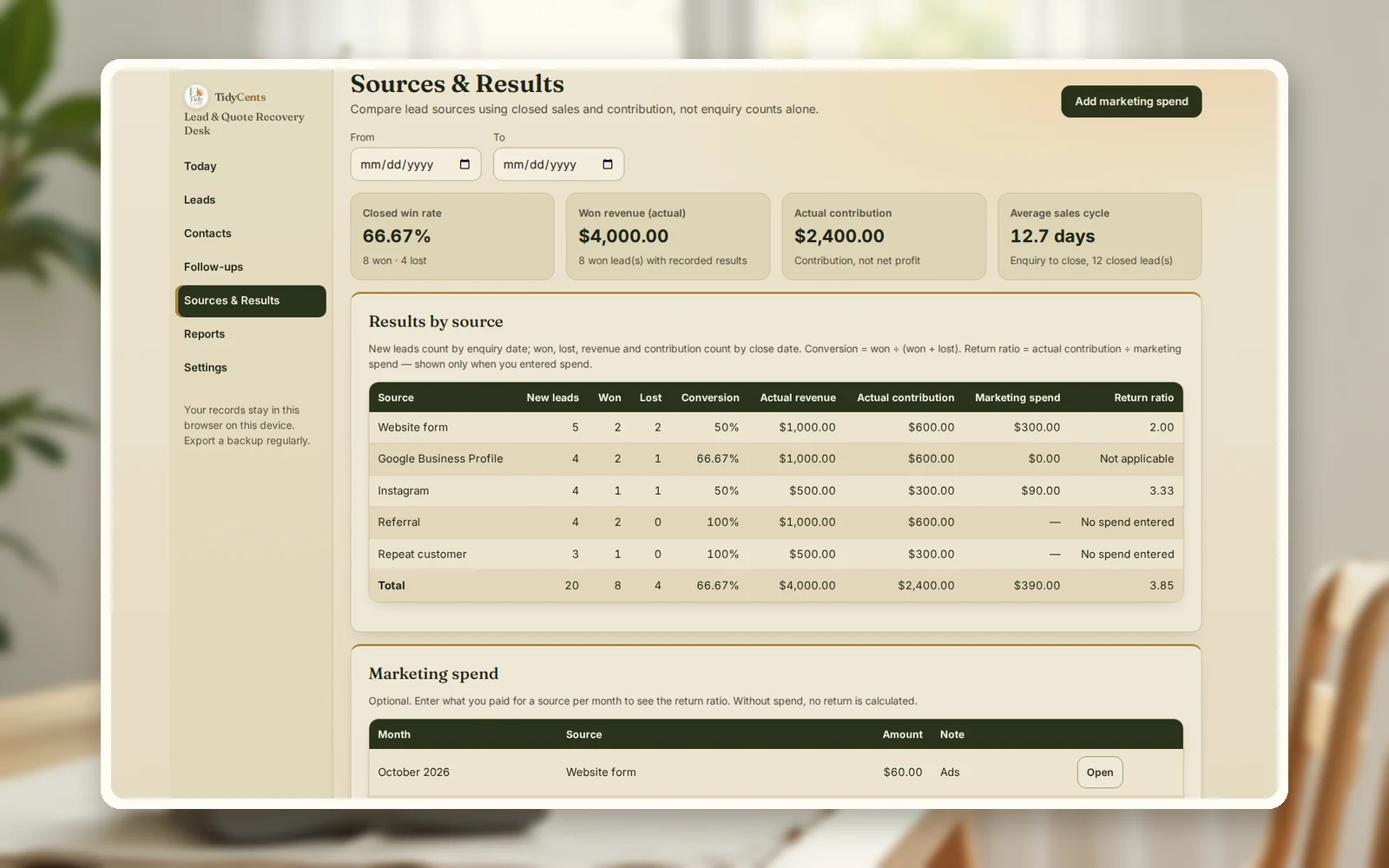Click $60.00 amount in spend table
This screenshot has height=868, width=1389.
pos(902,773)
